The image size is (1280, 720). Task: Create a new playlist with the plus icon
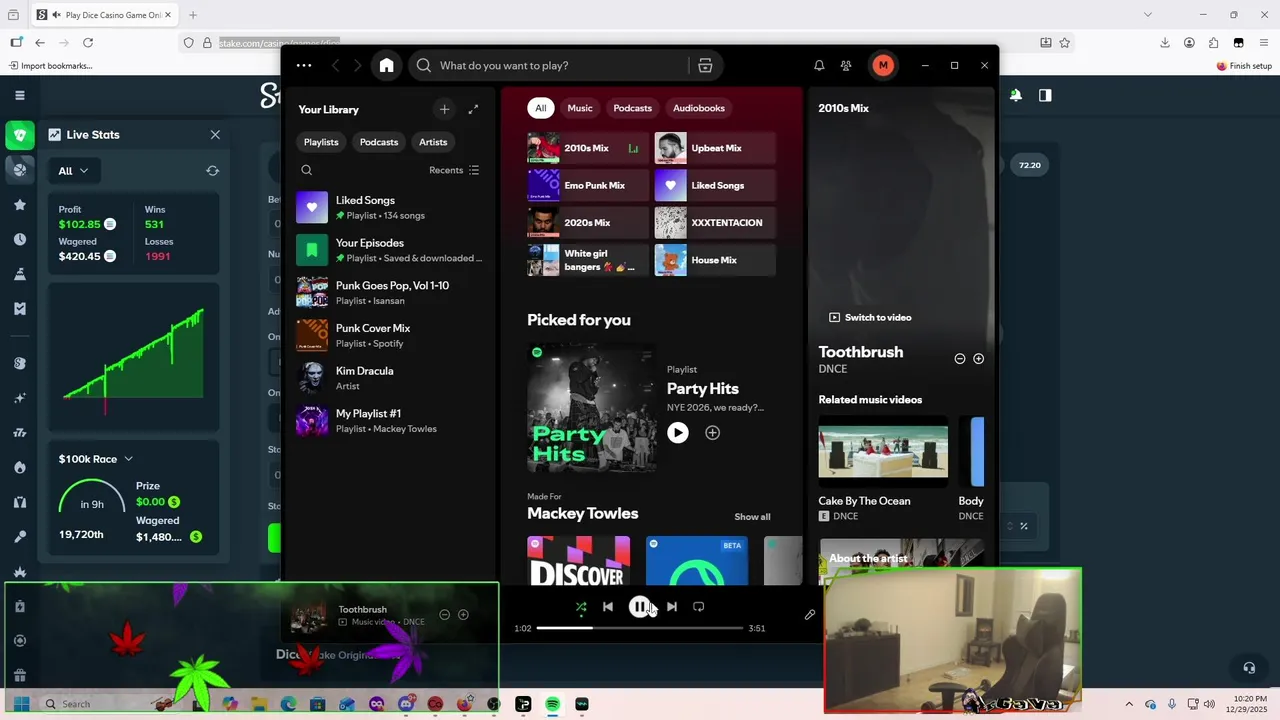[x=444, y=109]
